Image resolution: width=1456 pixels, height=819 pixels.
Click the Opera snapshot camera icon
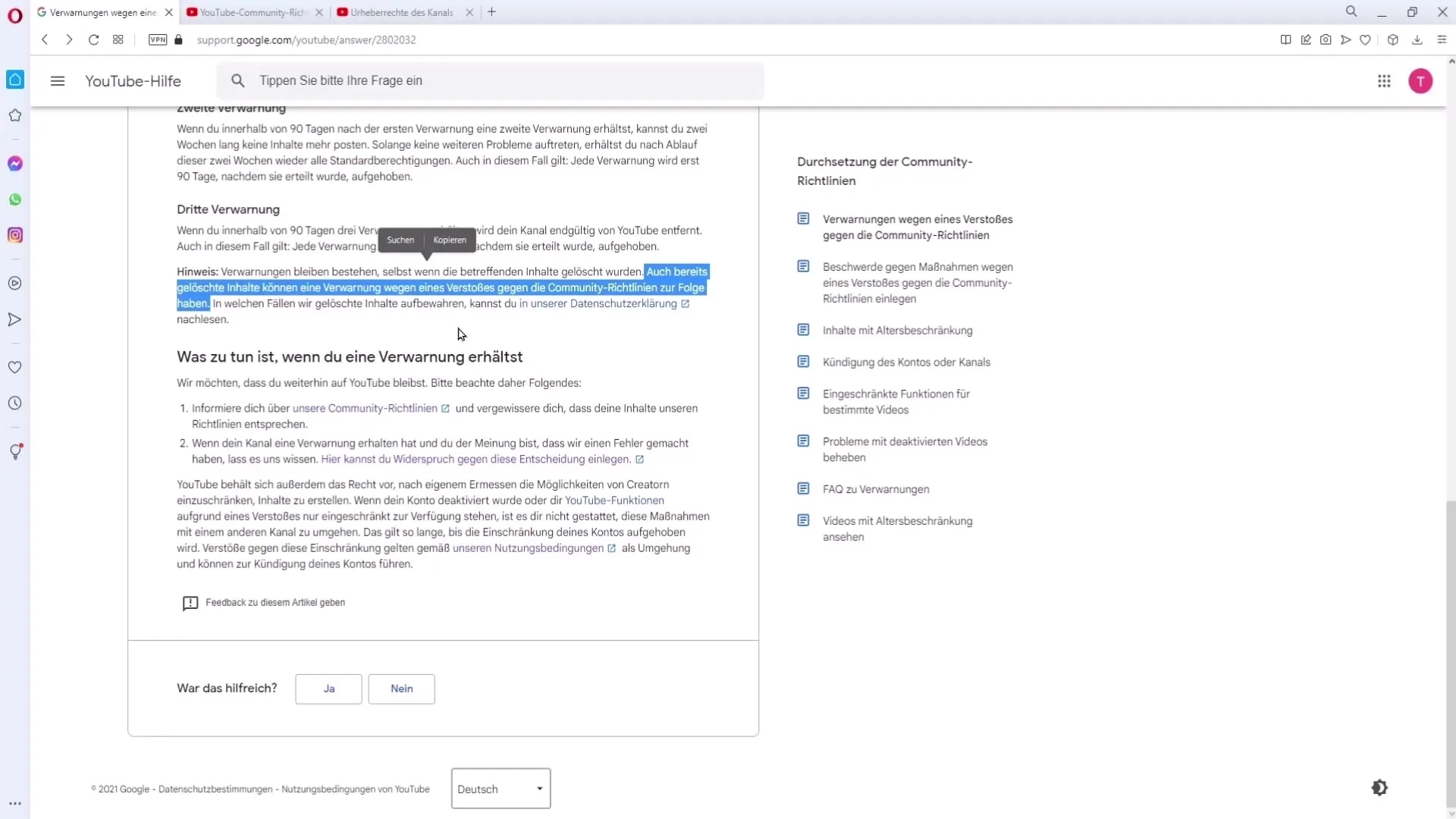pos(1326,39)
